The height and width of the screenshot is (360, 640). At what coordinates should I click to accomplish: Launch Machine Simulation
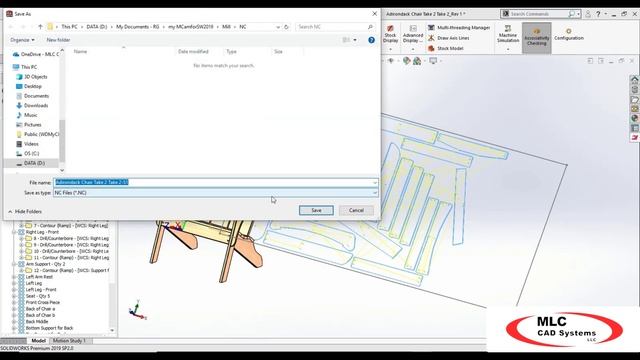point(508,34)
